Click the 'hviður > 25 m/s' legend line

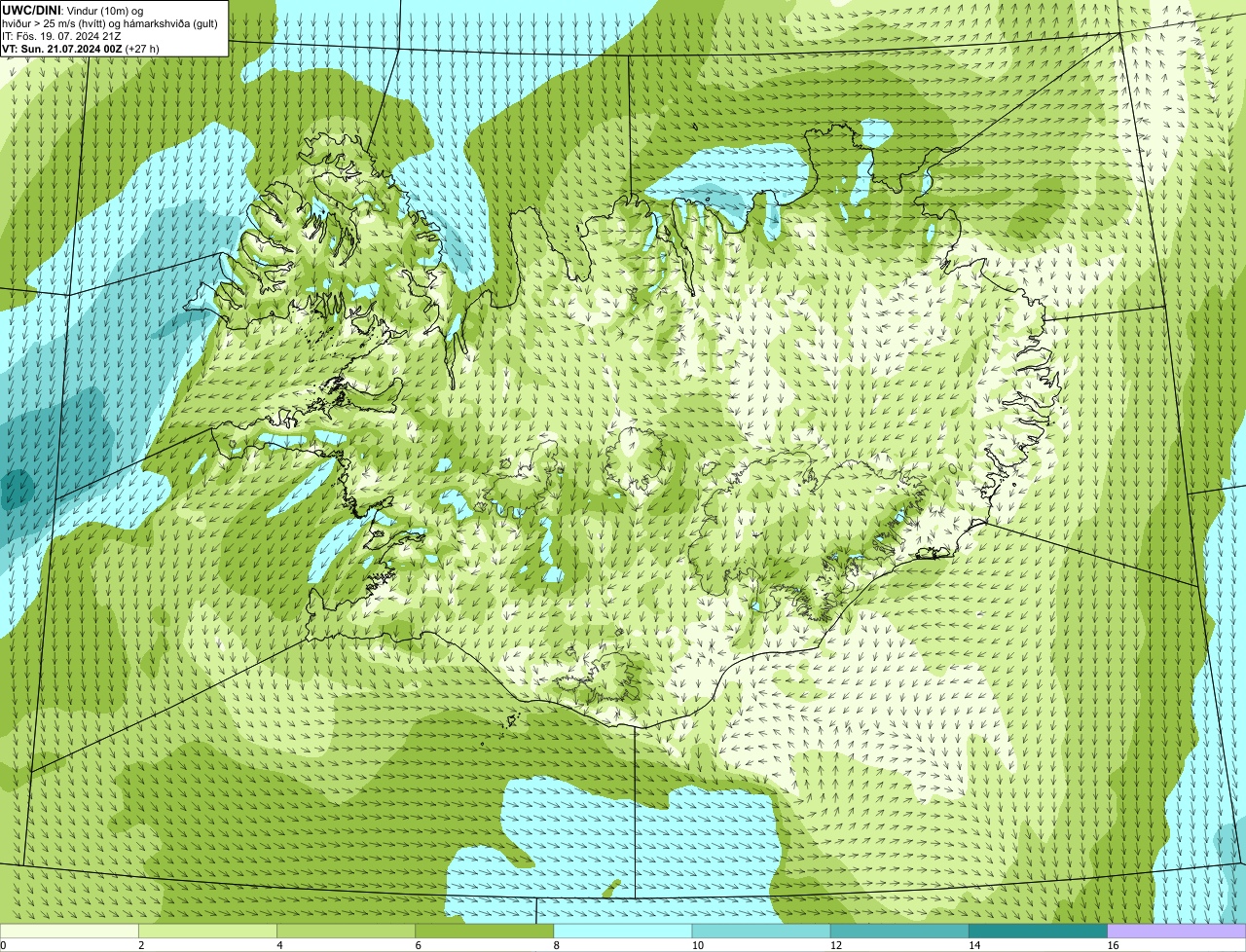[x=110, y=22]
